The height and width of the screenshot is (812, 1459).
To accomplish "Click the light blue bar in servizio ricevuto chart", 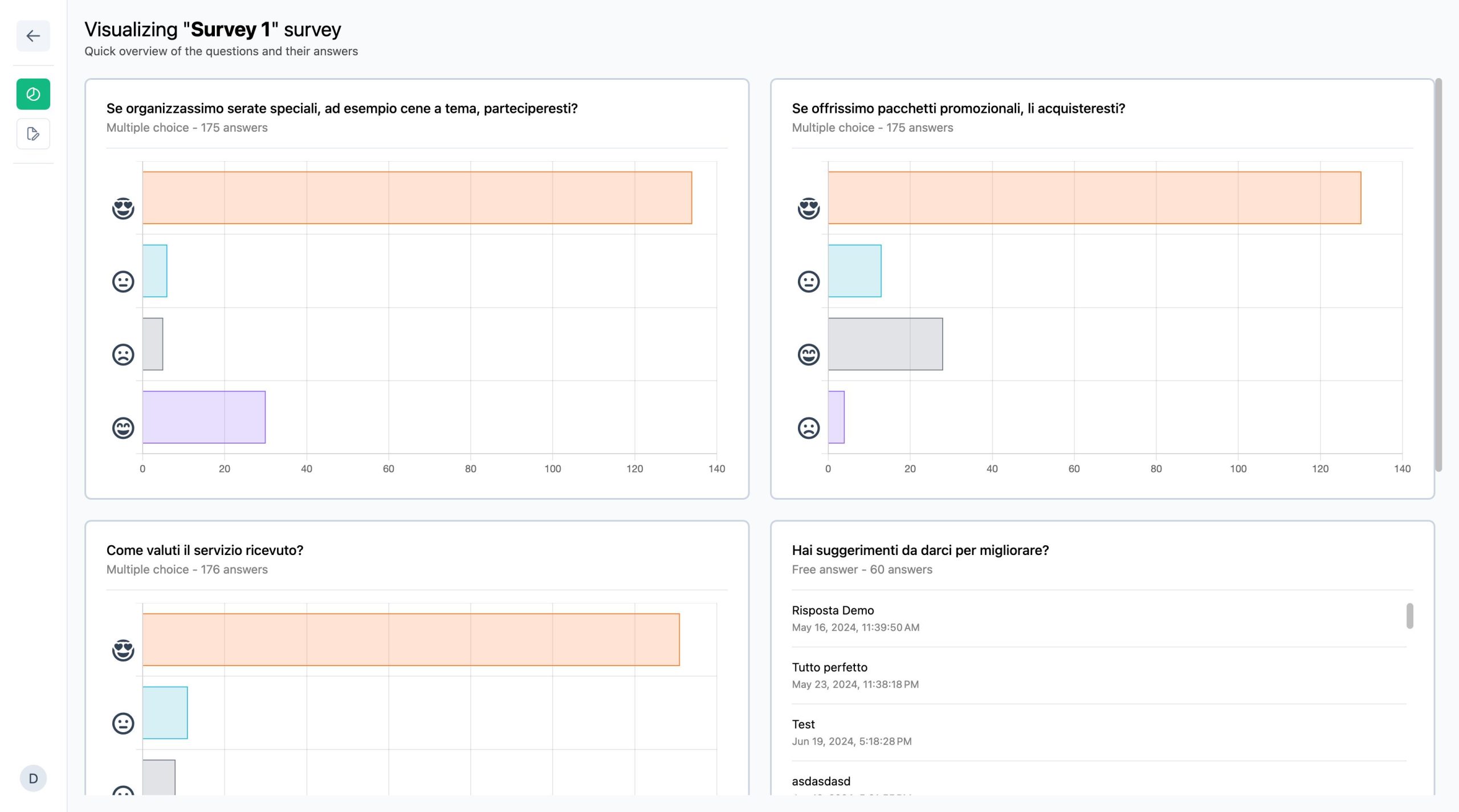I will [165, 713].
